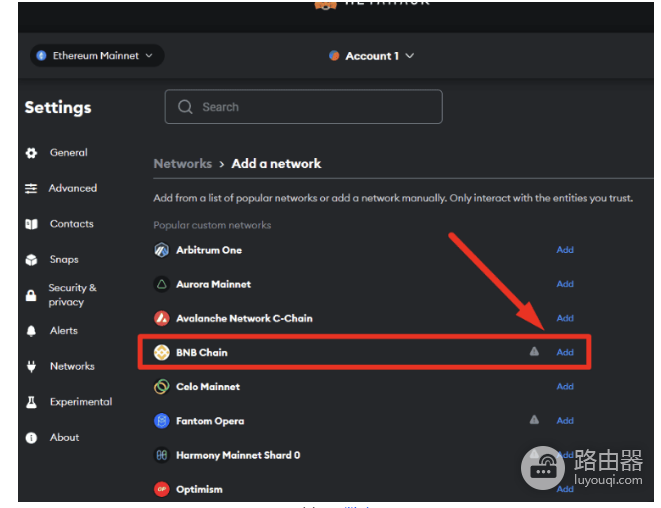Click the Alerts bell icon

pyautogui.click(x=31, y=331)
